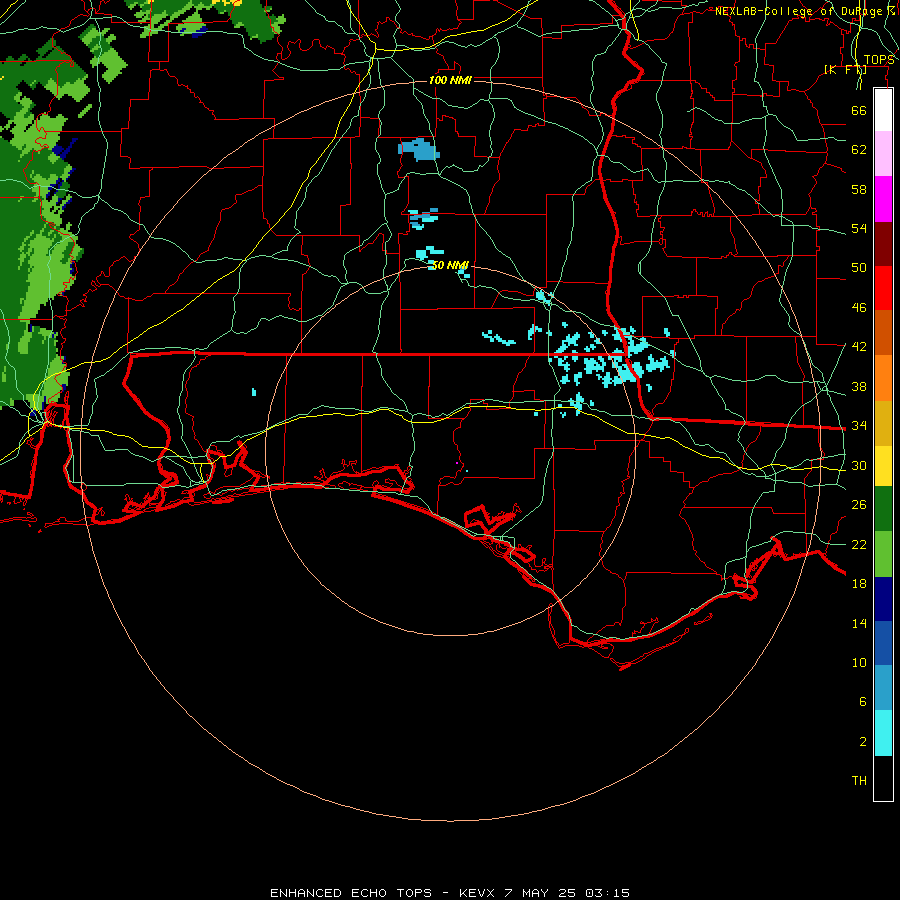Screen dimensions: 900x900
Task: Click the 50 legend value
Action: pos(859,268)
